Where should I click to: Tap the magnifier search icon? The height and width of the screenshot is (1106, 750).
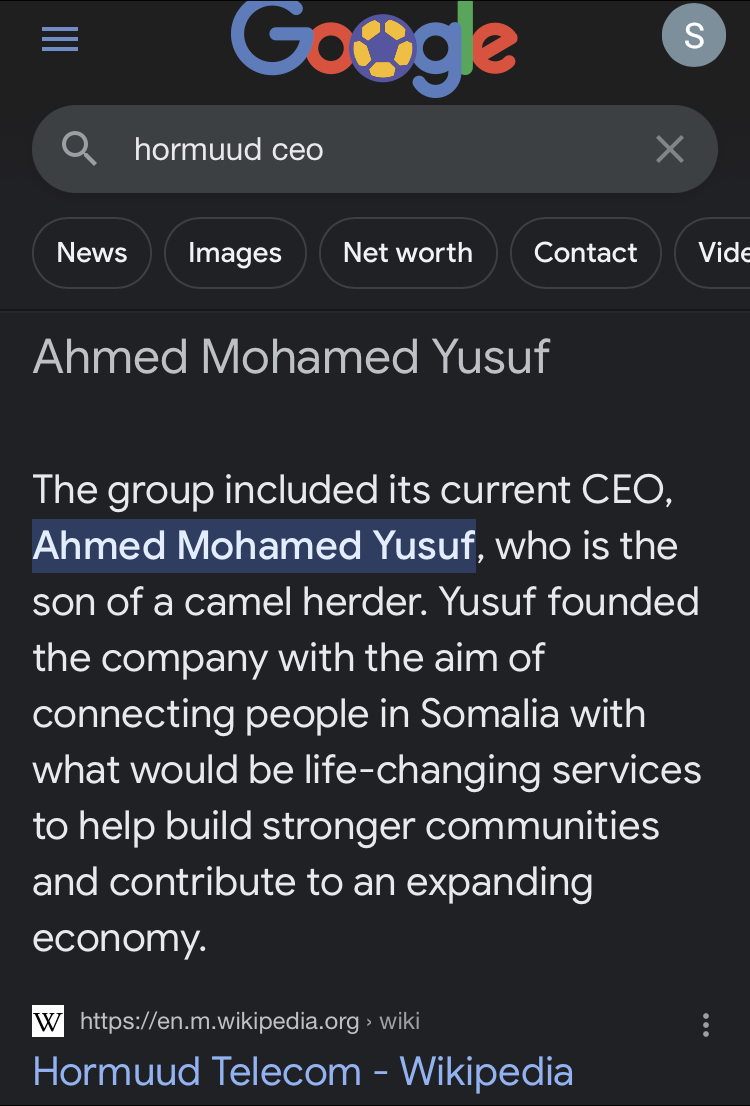tap(79, 149)
